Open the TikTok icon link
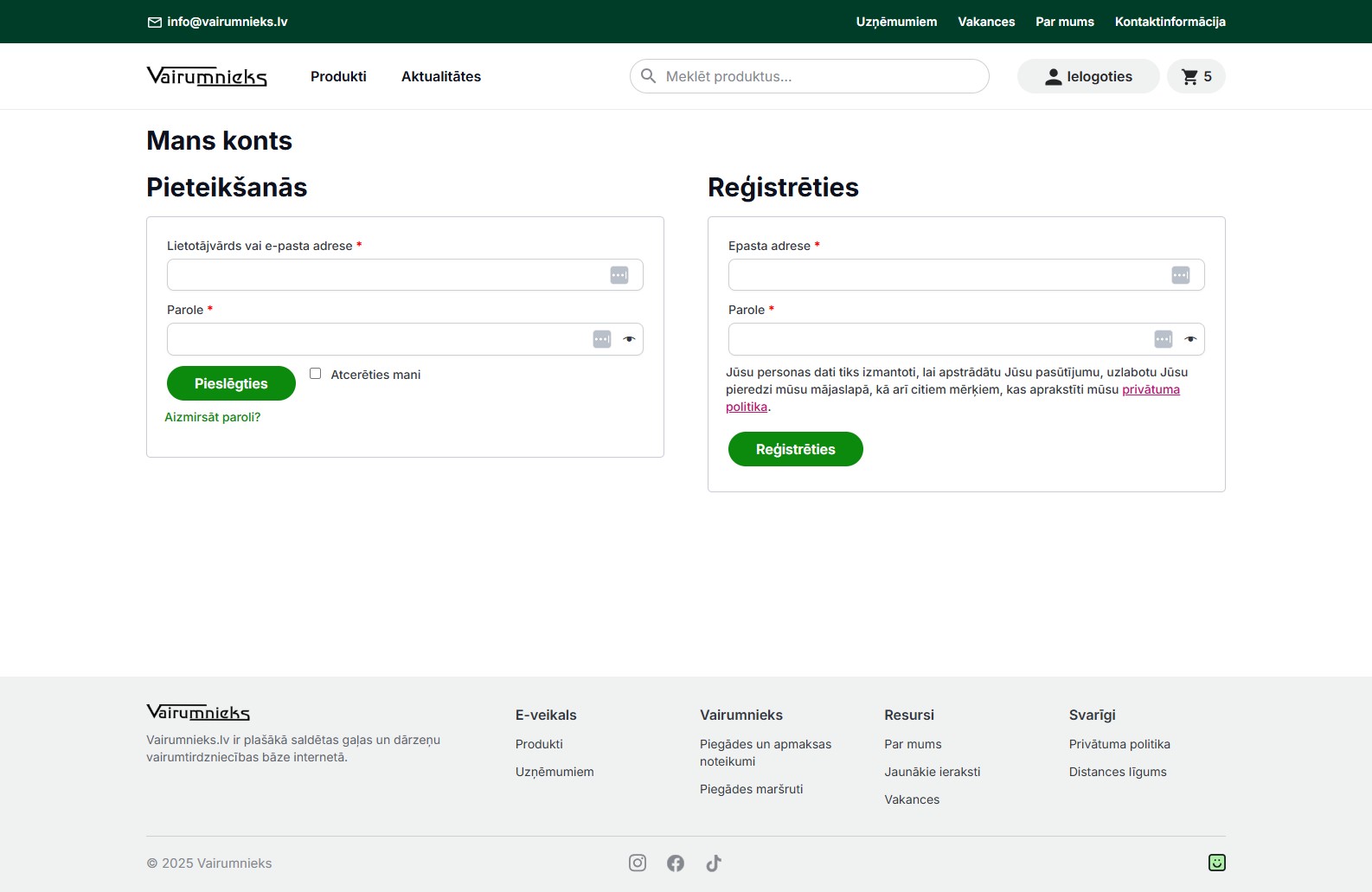1372x892 pixels. point(714,863)
